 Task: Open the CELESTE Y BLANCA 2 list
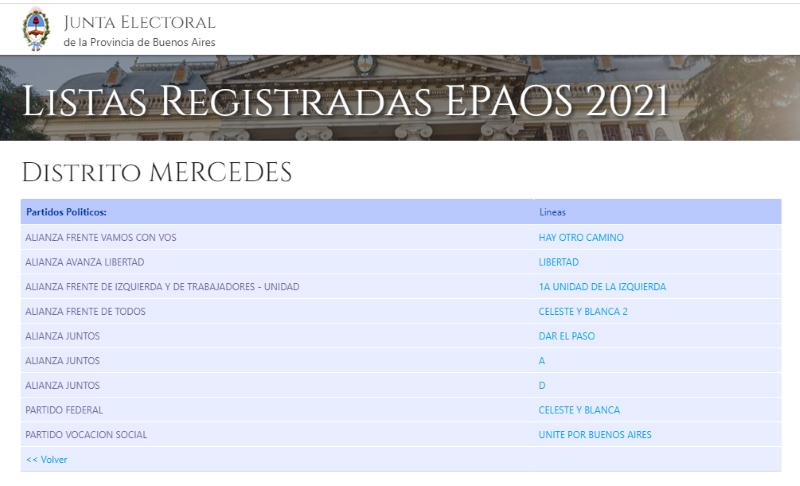pyautogui.click(x=583, y=312)
